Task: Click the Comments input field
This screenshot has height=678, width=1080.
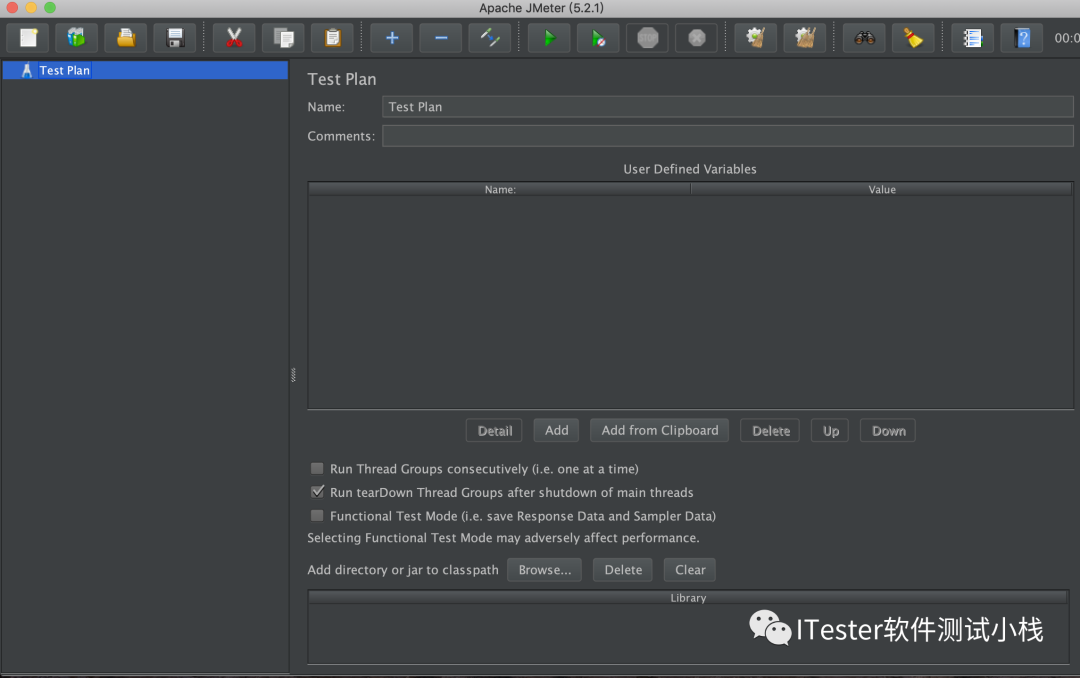Action: pos(727,136)
